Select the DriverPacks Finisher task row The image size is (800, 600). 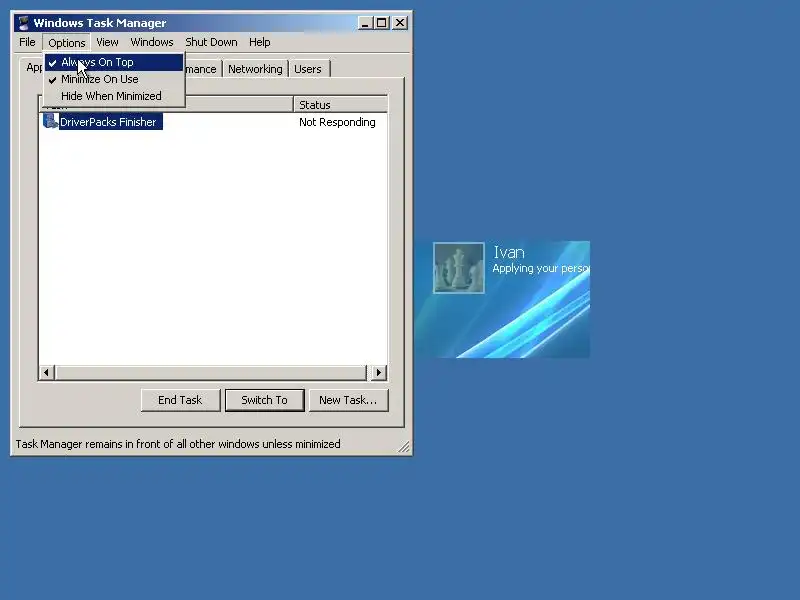point(213,122)
